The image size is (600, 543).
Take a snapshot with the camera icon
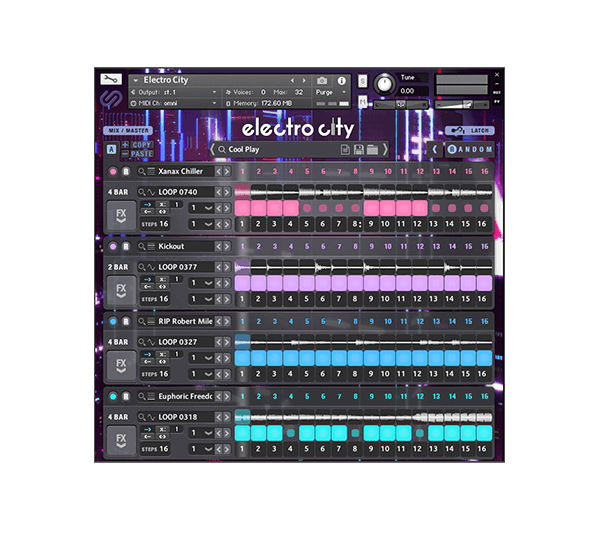tap(322, 80)
